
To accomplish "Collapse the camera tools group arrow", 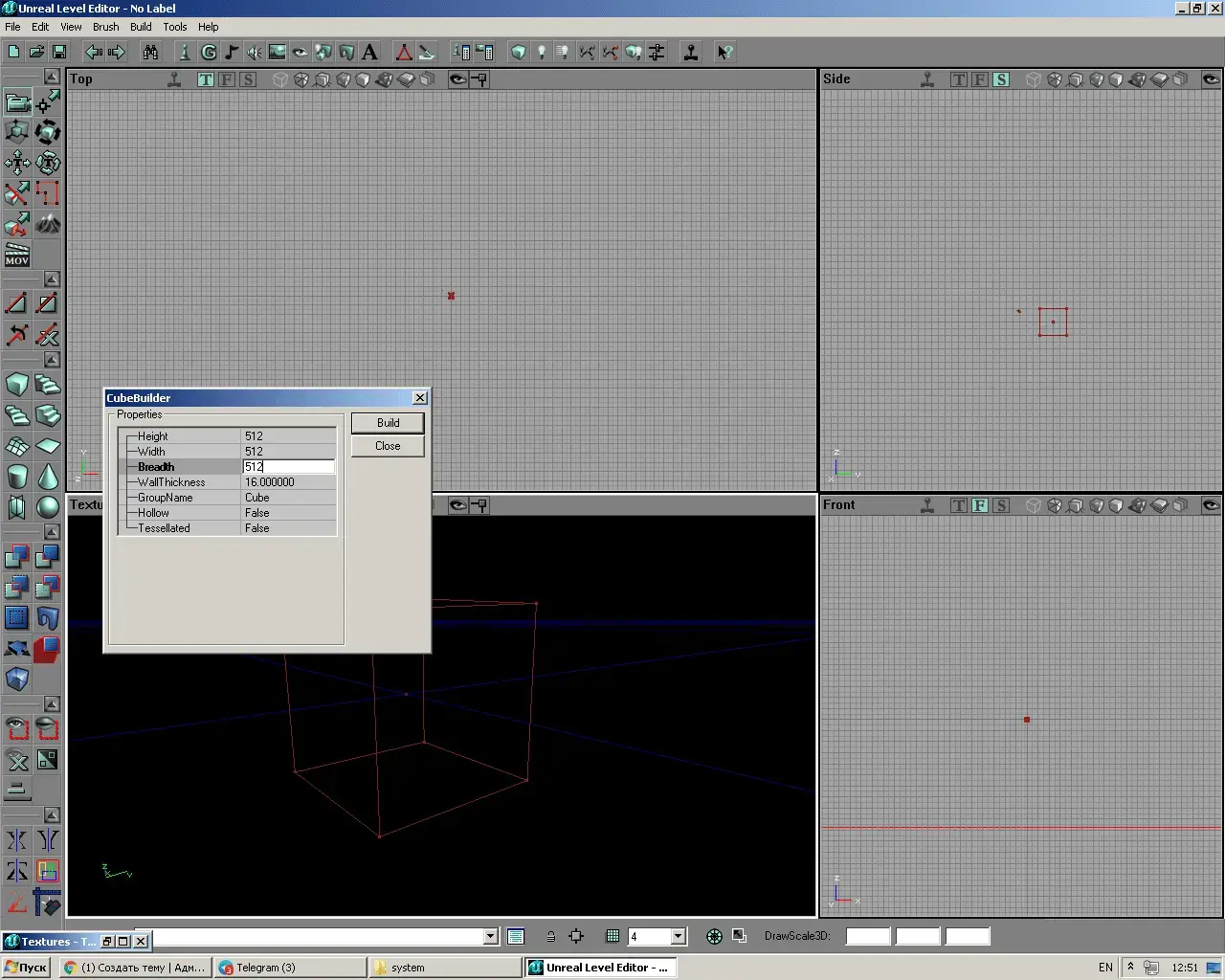I will coord(52,77).
